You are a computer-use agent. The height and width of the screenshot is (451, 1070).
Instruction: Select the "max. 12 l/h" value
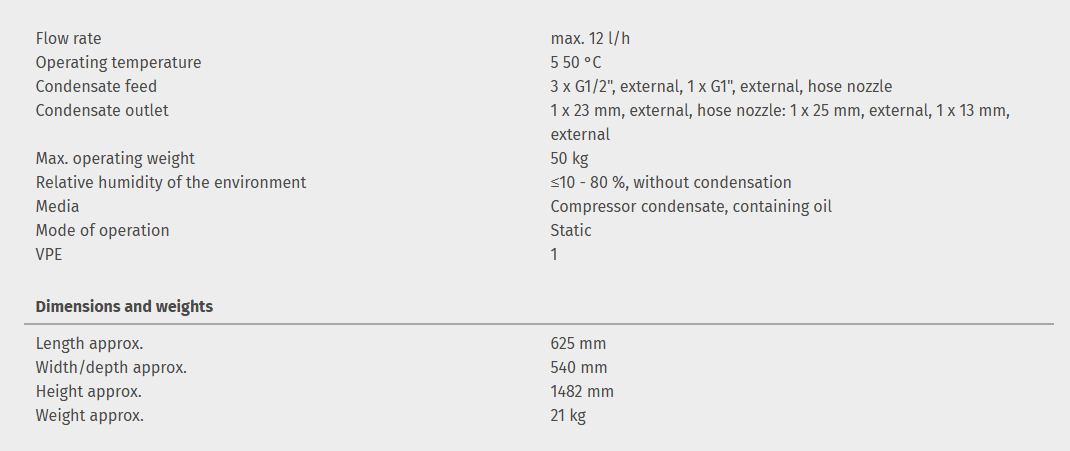tap(590, 39)
